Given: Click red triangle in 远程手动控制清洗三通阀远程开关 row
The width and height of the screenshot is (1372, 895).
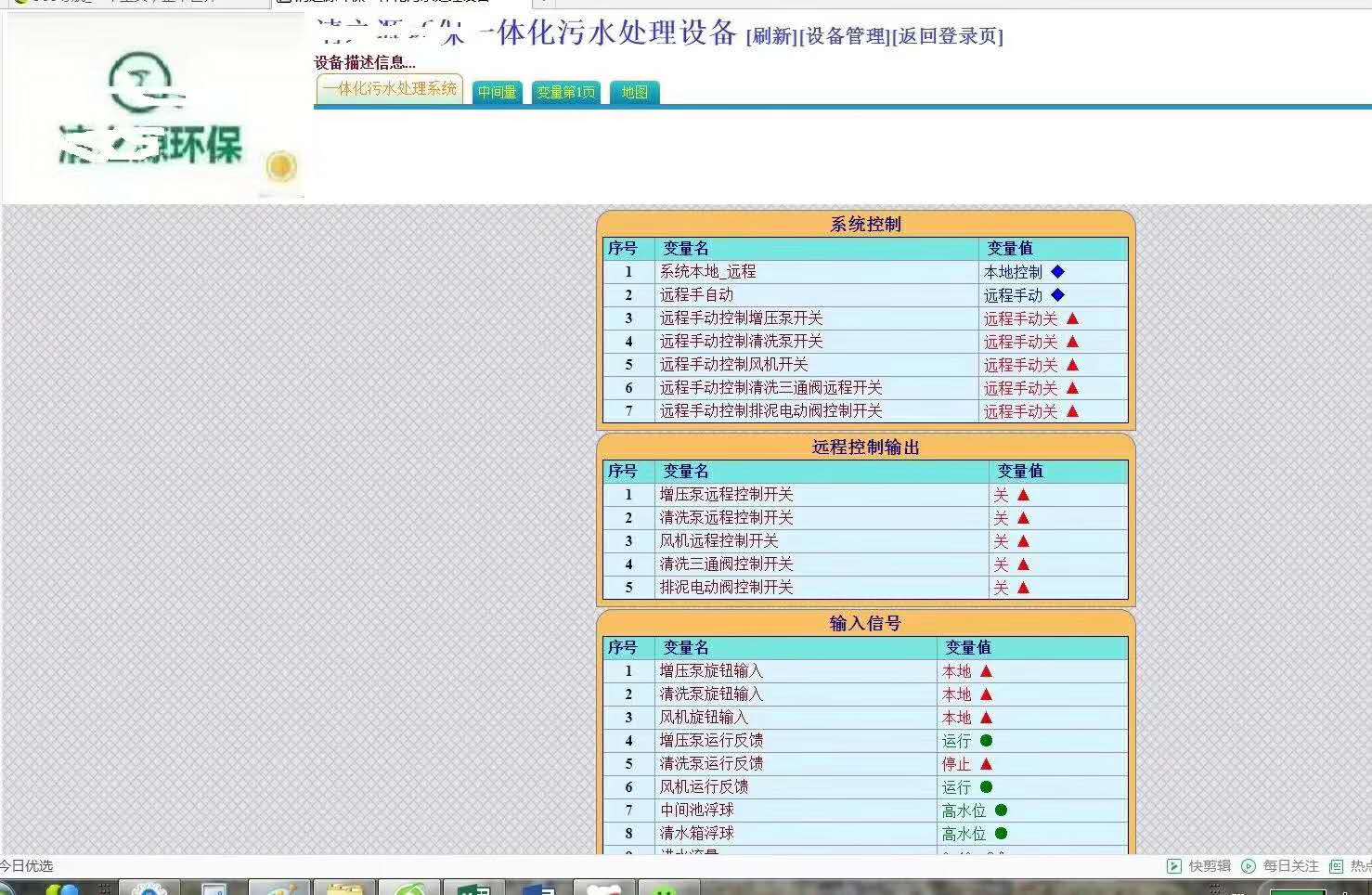Looking at the screenshot, I should (x=1072, y=388).
